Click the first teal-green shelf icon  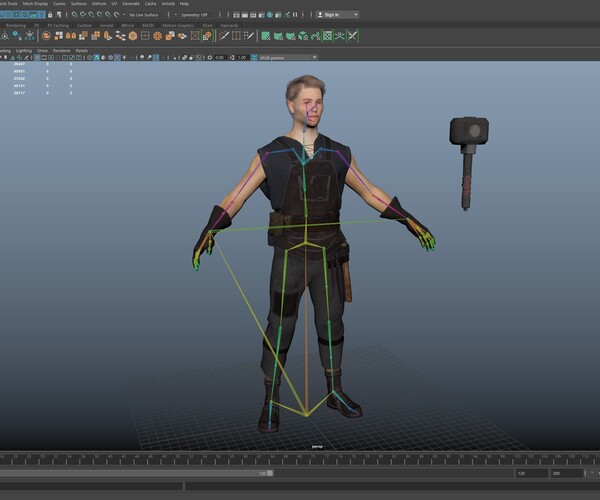[x=266, y=36]
